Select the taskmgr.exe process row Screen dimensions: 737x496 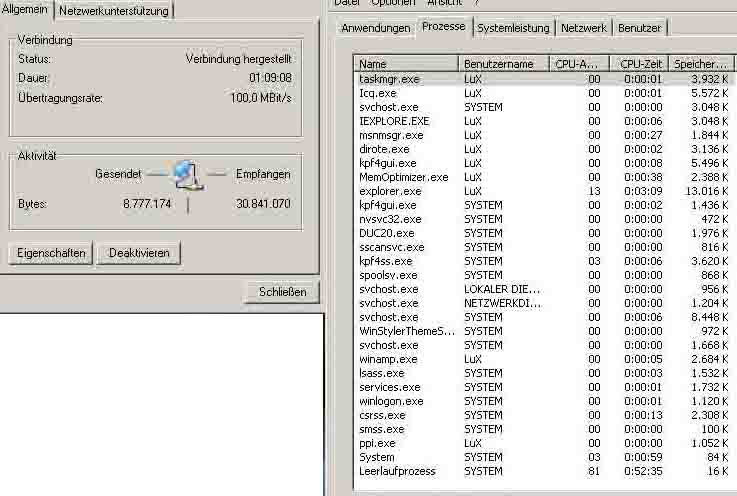543,79
